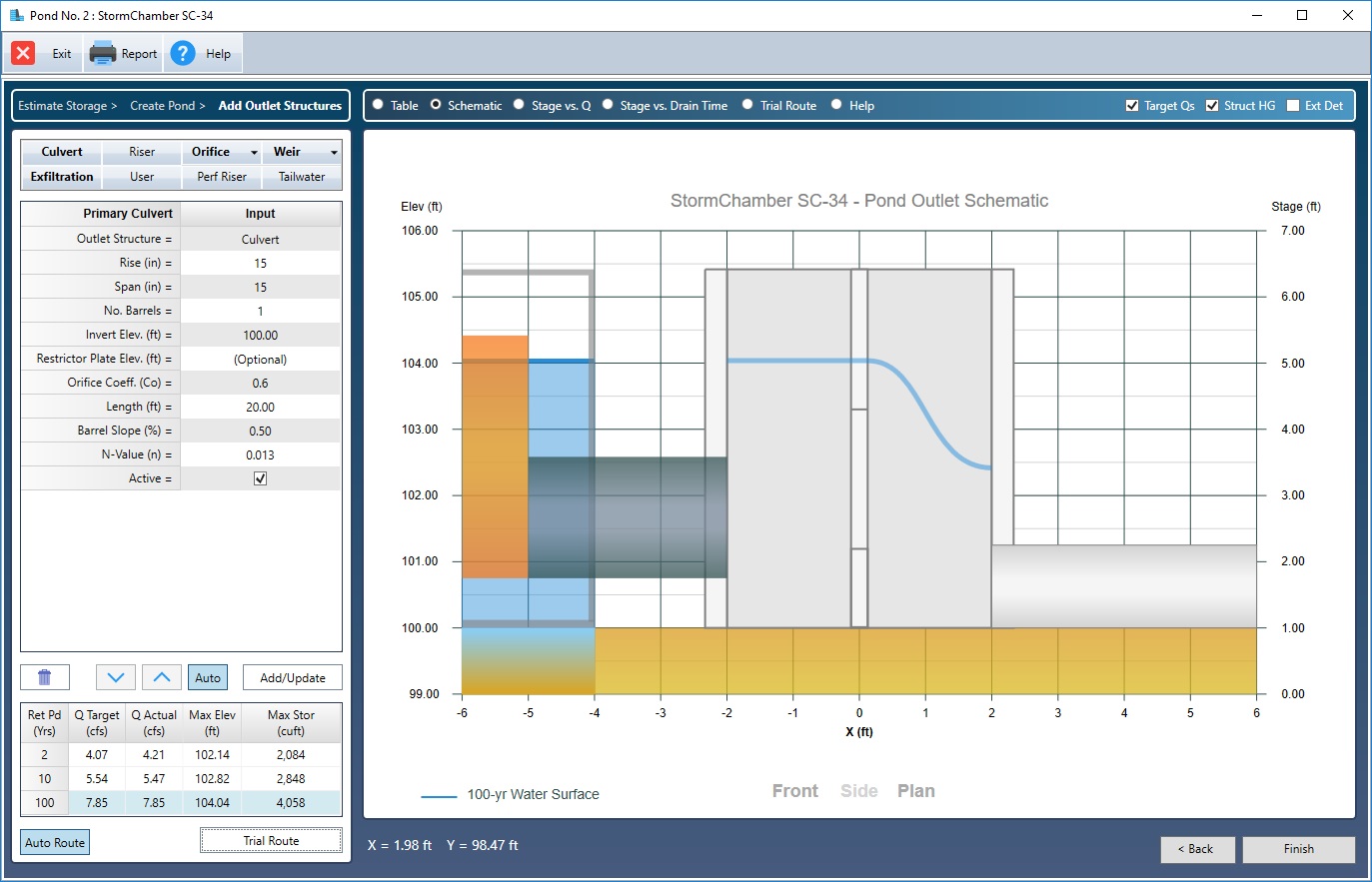
Task: Click the 100-yr Water Surface legend
Action: [511, 795]
